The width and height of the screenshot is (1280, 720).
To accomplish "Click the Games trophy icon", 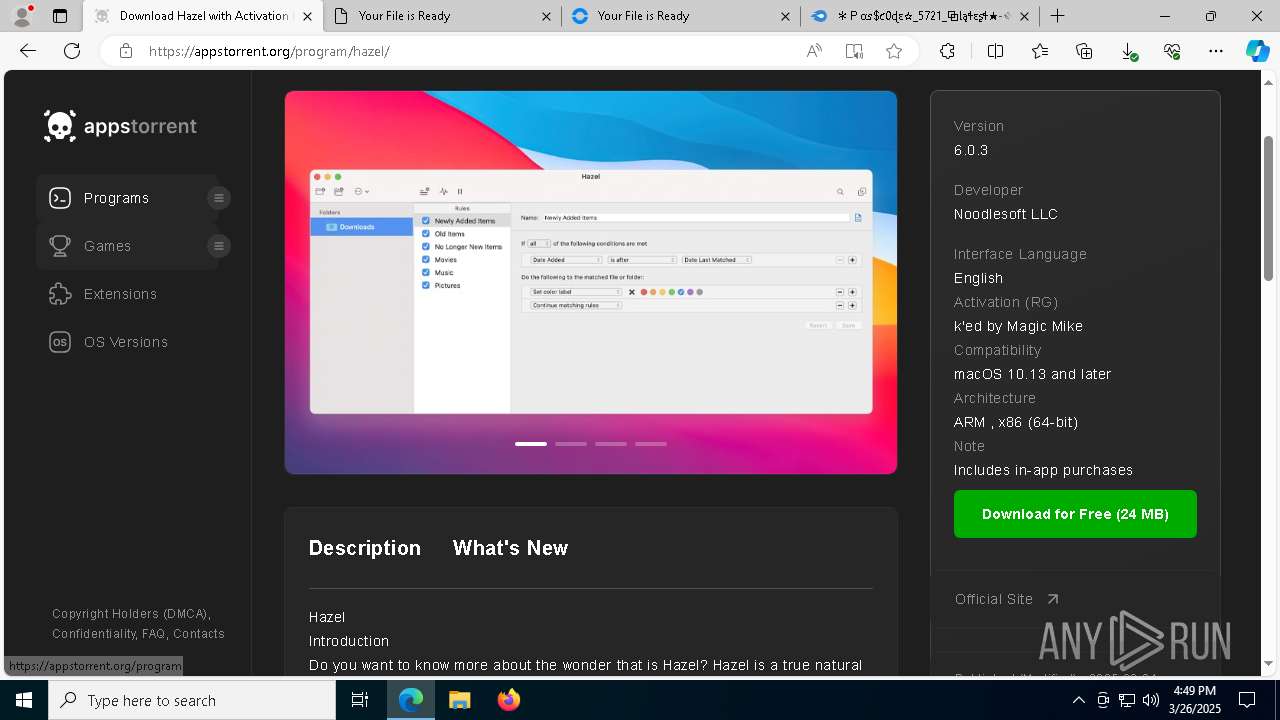I will (x=60, y=246).
